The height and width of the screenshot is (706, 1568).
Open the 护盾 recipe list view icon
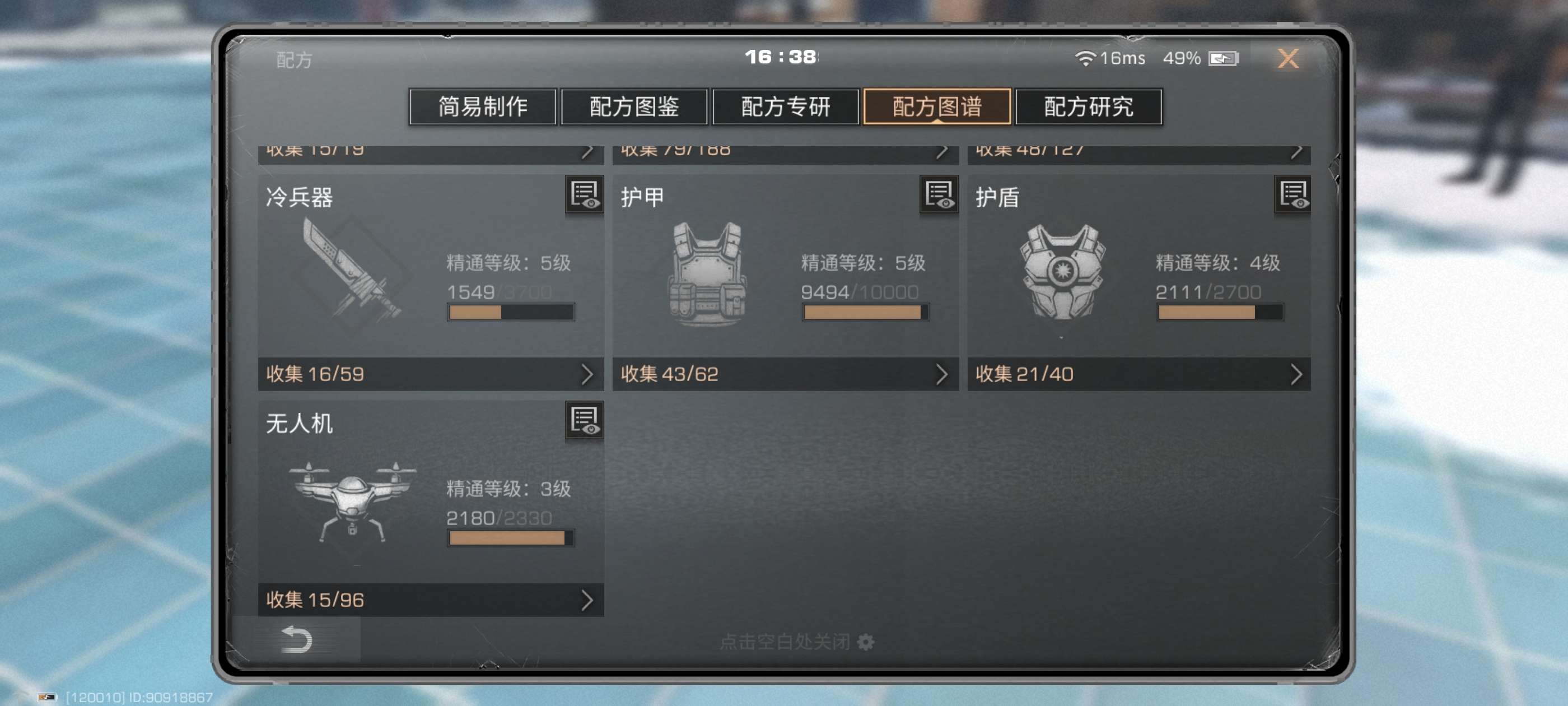tap(1292, 195)
